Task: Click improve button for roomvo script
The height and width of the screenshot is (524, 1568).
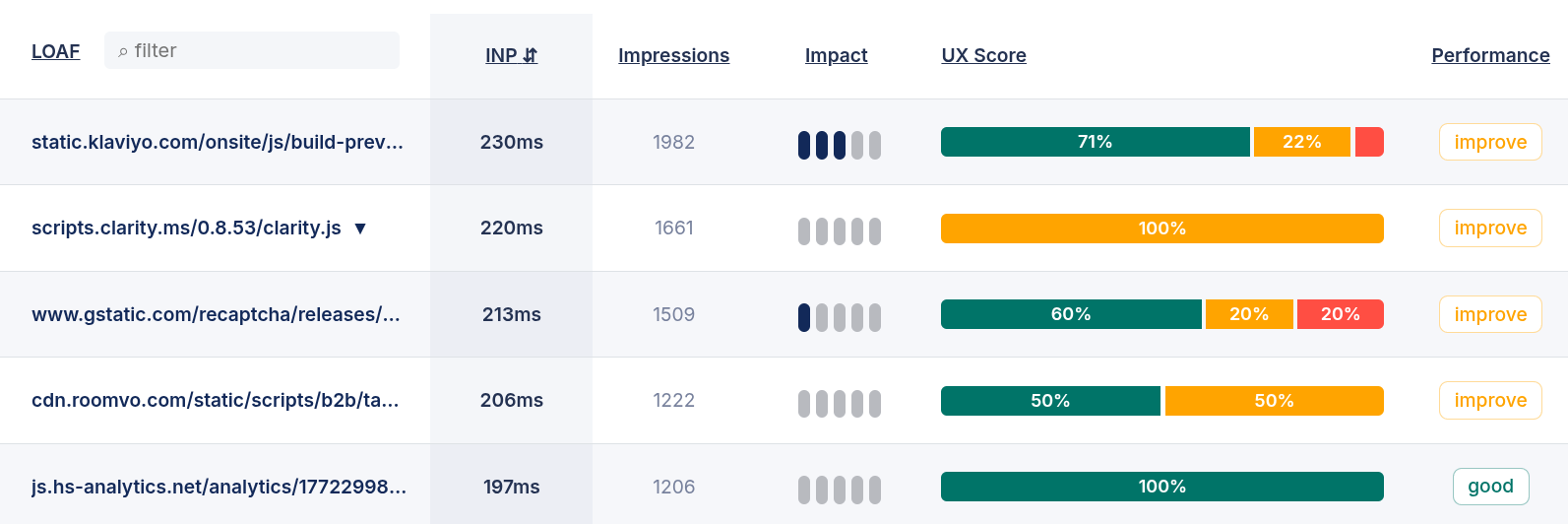Action: click(x=1490, y=400)
